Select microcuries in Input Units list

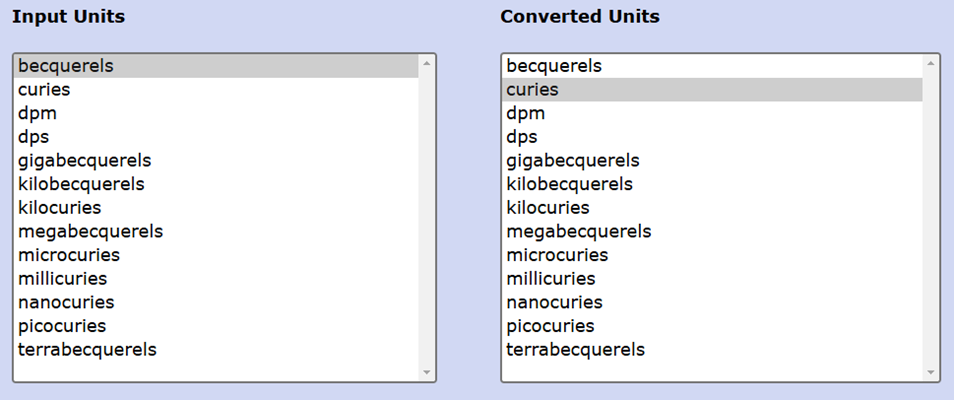pos(67,255)
